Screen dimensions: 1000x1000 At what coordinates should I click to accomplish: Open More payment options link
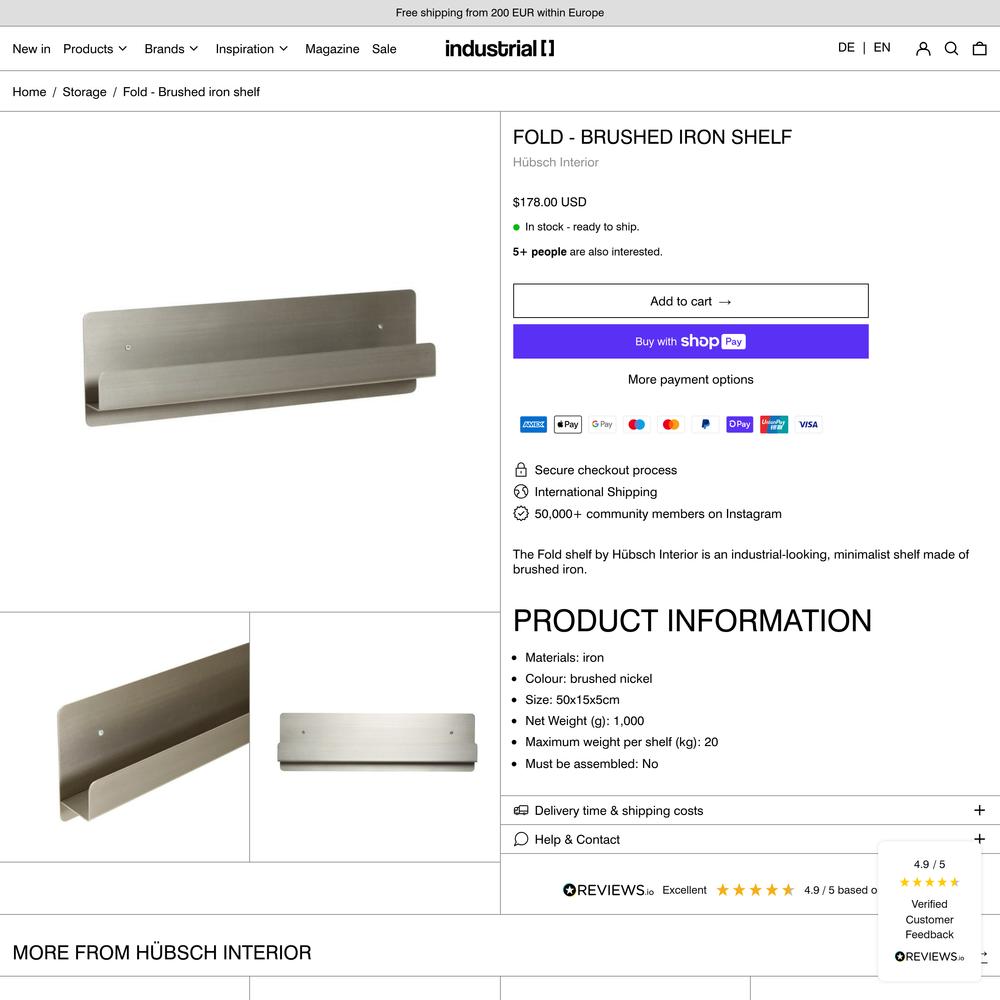pos(691,379)
